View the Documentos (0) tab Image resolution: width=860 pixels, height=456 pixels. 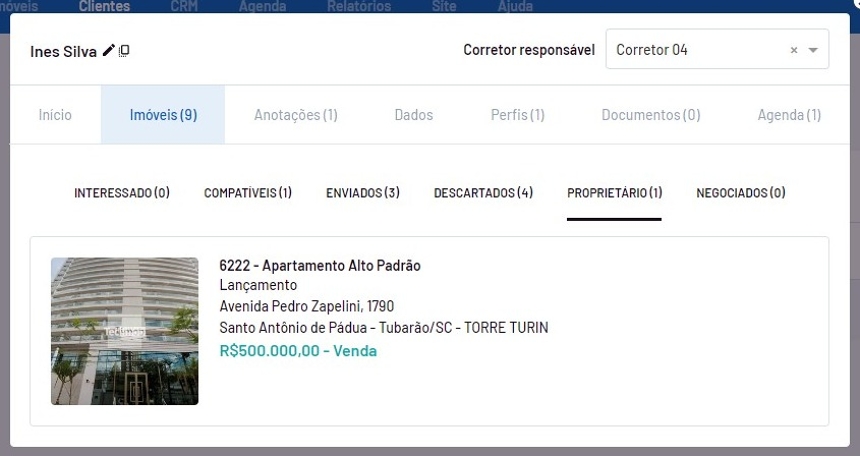(651, 115)
